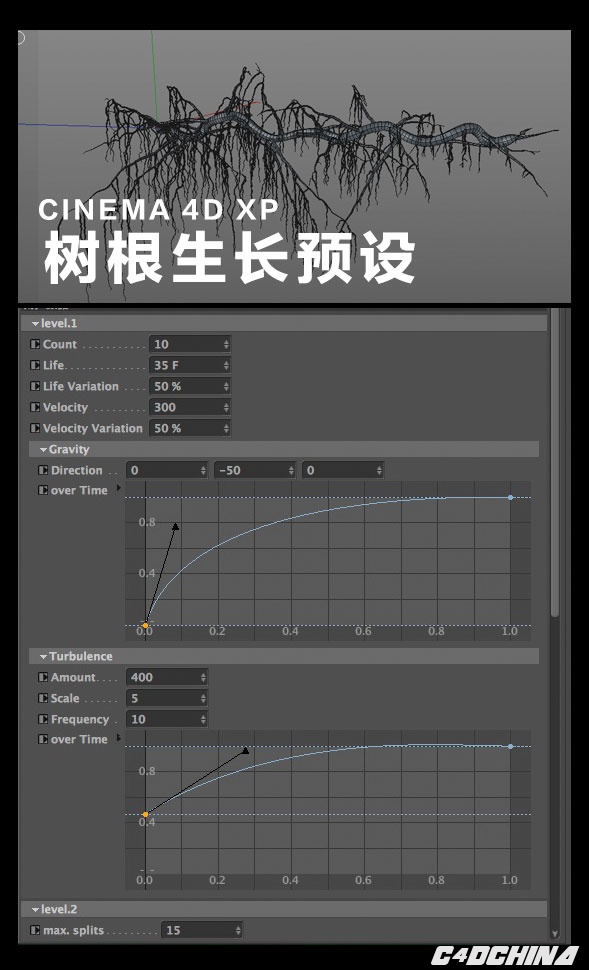Collapse the Turbulence group
The height and width of the screenshot is (970, 589).
pos(43,656)
